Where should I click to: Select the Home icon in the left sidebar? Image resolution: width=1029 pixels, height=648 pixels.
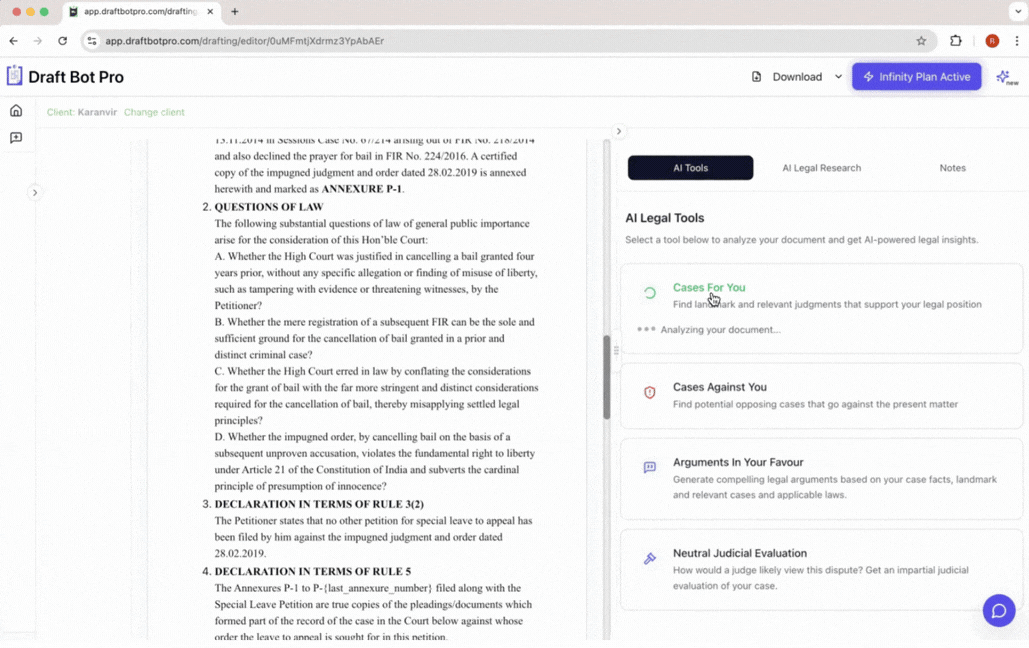click(15, 110)
